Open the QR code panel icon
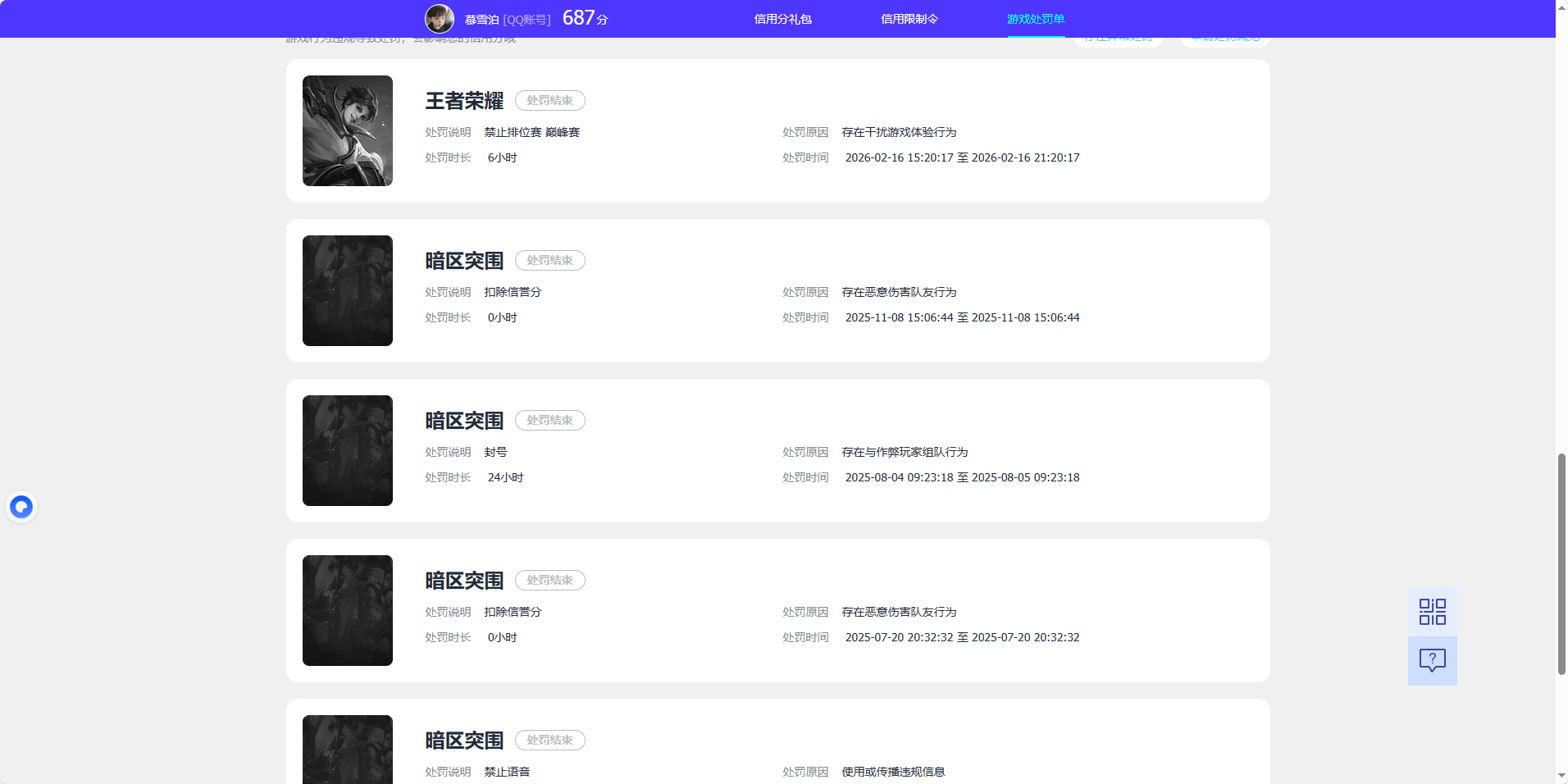 pos(1432,611)
